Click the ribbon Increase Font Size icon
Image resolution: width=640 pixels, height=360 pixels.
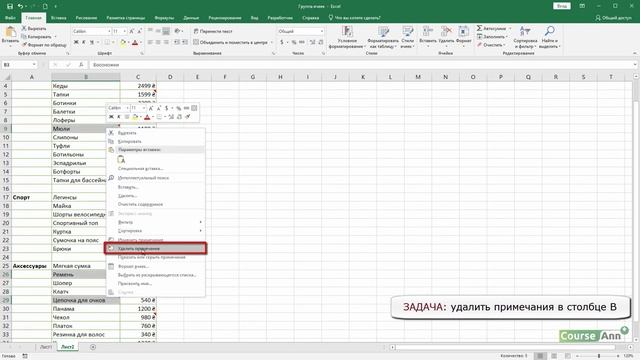click(131, 31)
